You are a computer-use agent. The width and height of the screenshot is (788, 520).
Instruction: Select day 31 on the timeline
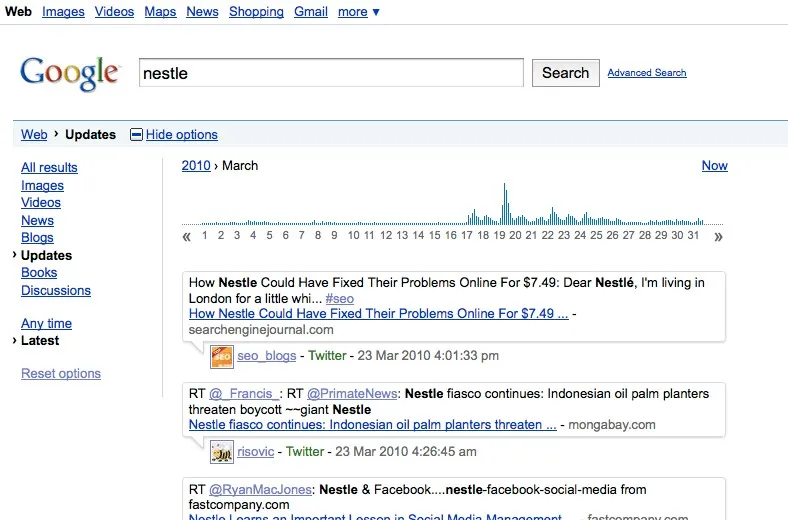coord(694,235)
